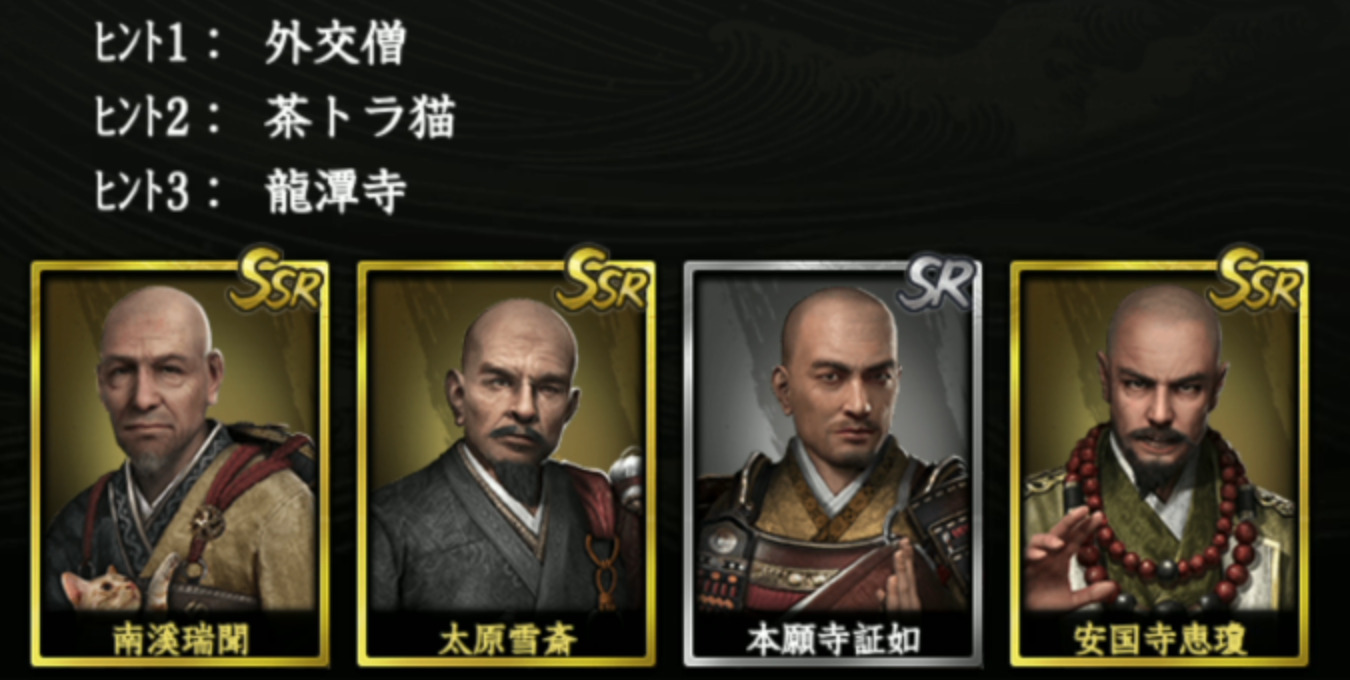Tap the 本願寺証如 name label

[833, 639]
